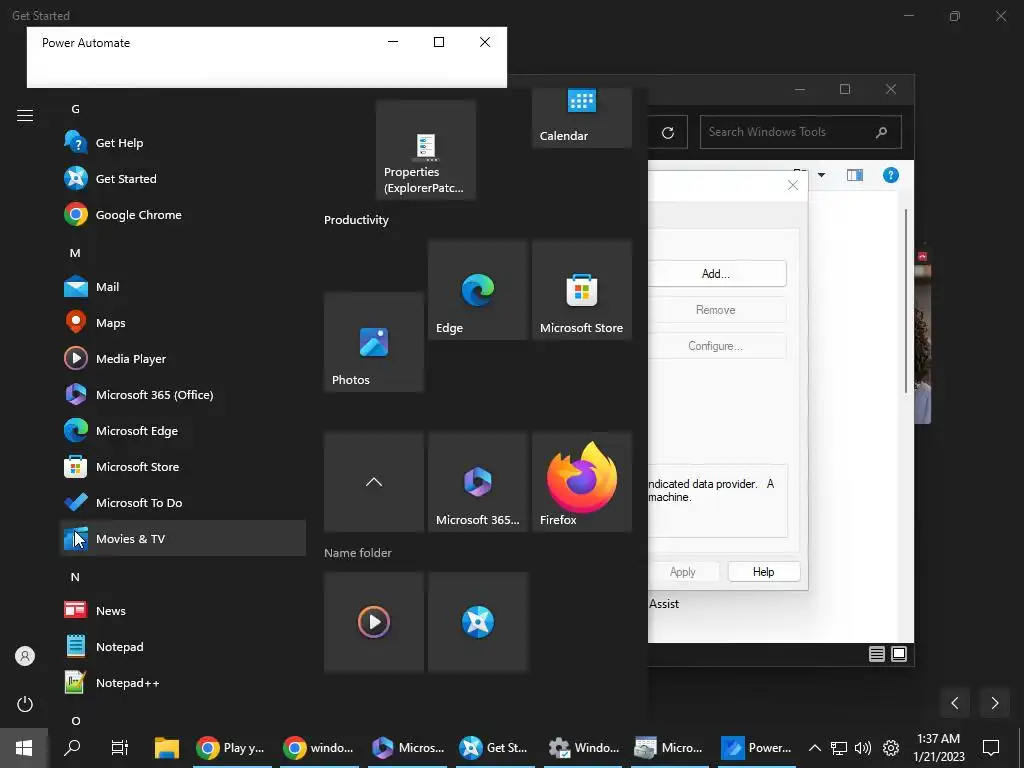Expand the Start menu hamburger navigation

[x=25, y=116]
